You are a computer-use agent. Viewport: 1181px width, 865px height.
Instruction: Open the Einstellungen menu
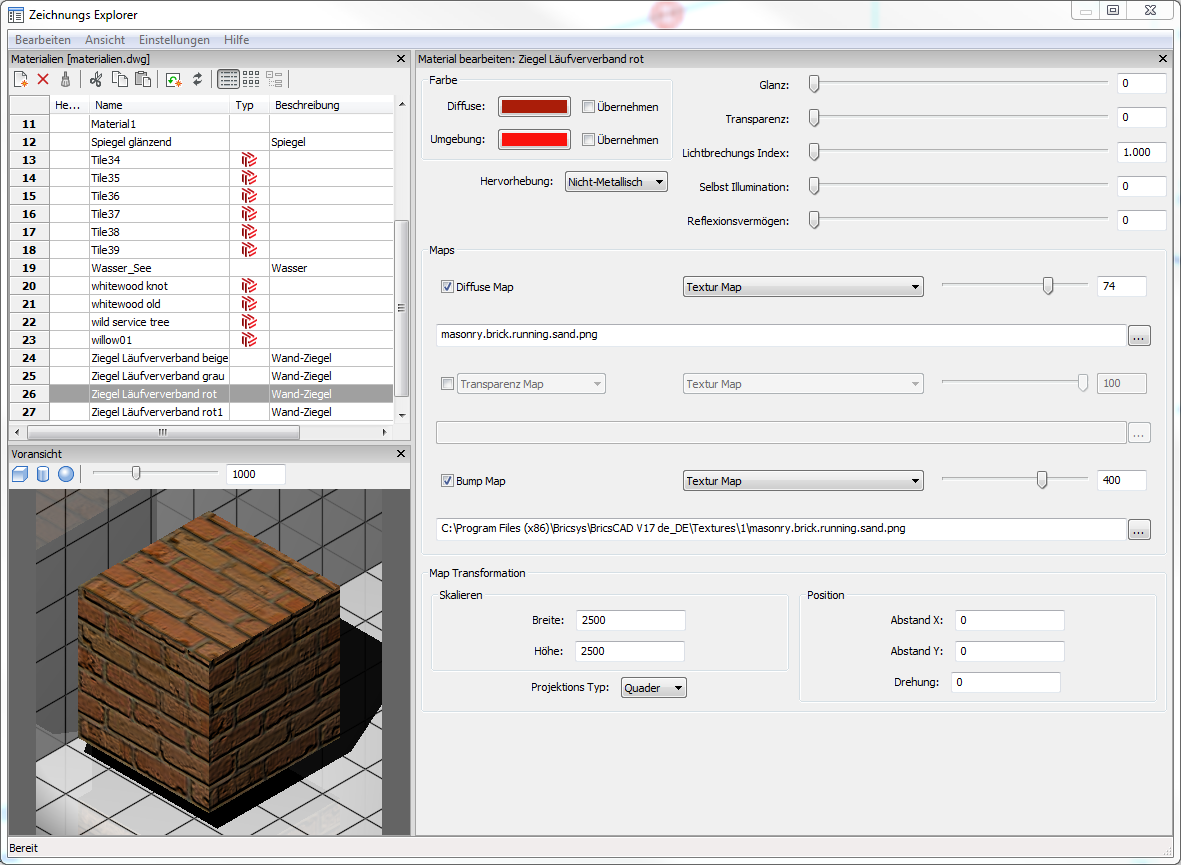click(x=174, y=40)
